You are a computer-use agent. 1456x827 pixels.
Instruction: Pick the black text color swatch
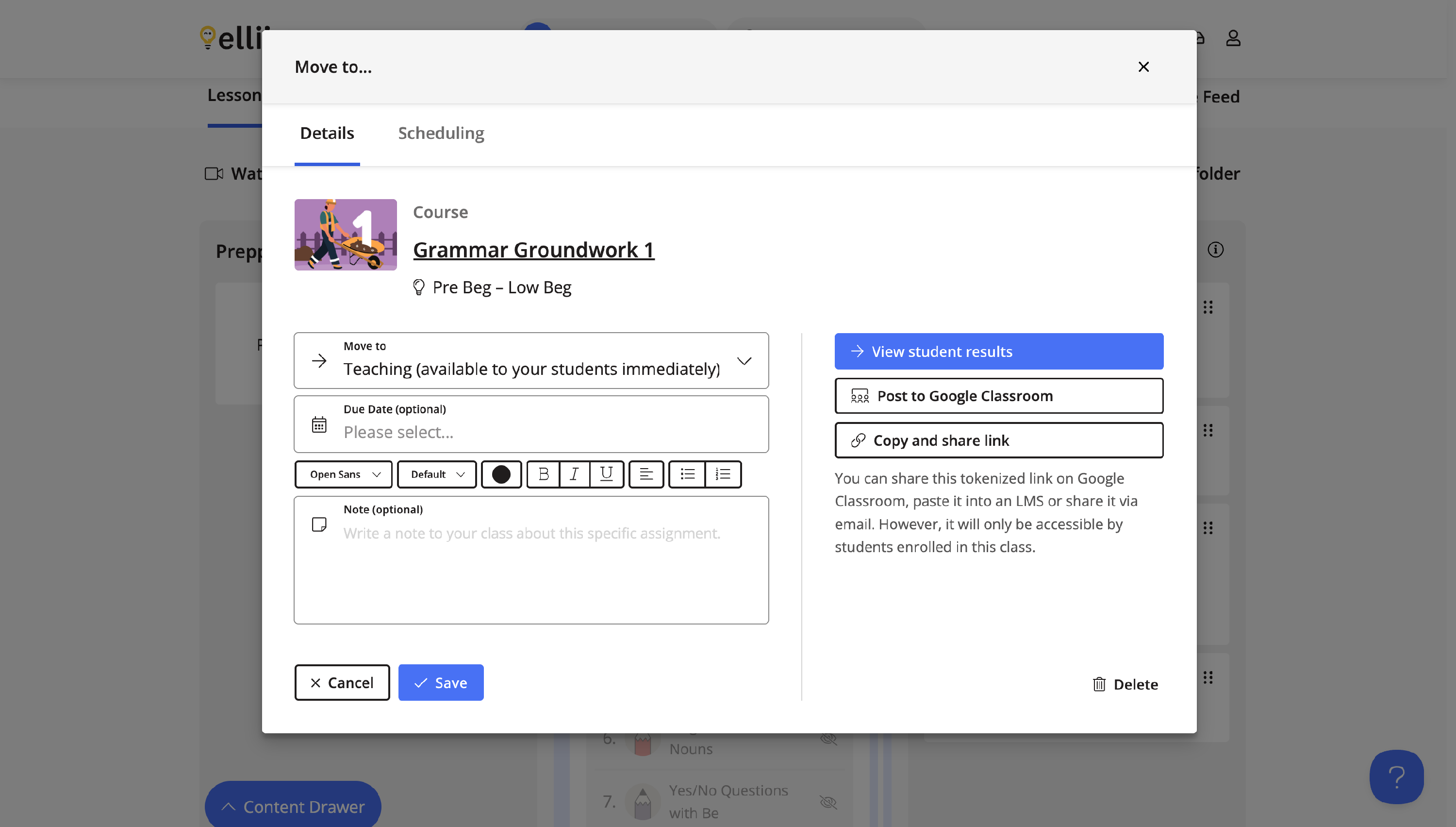point(501,473)
